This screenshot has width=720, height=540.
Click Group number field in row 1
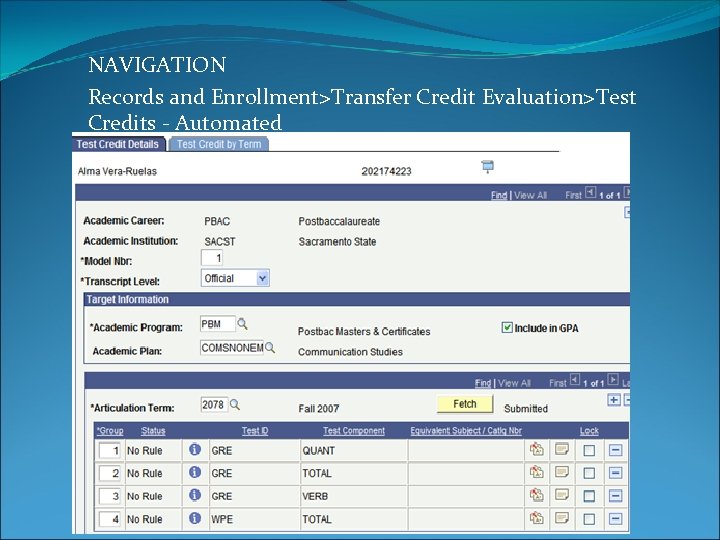pyautogui.click(x=110, y=450)
